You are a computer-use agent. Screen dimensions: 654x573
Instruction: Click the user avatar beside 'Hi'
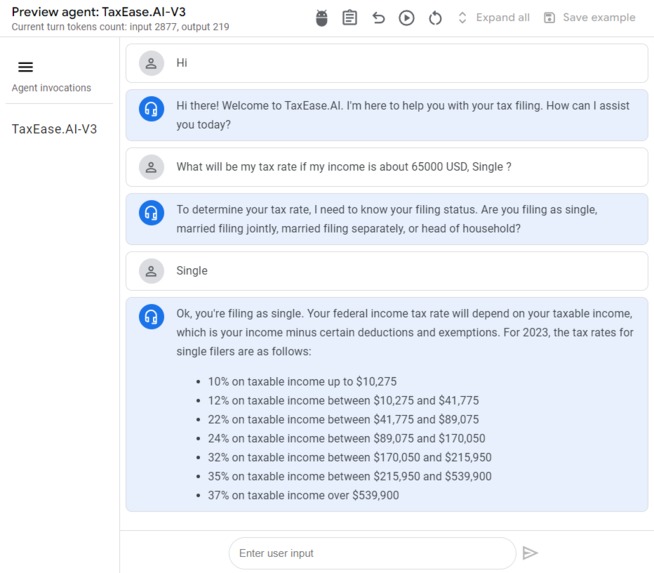pyautogui.click(x=151, y=63)
